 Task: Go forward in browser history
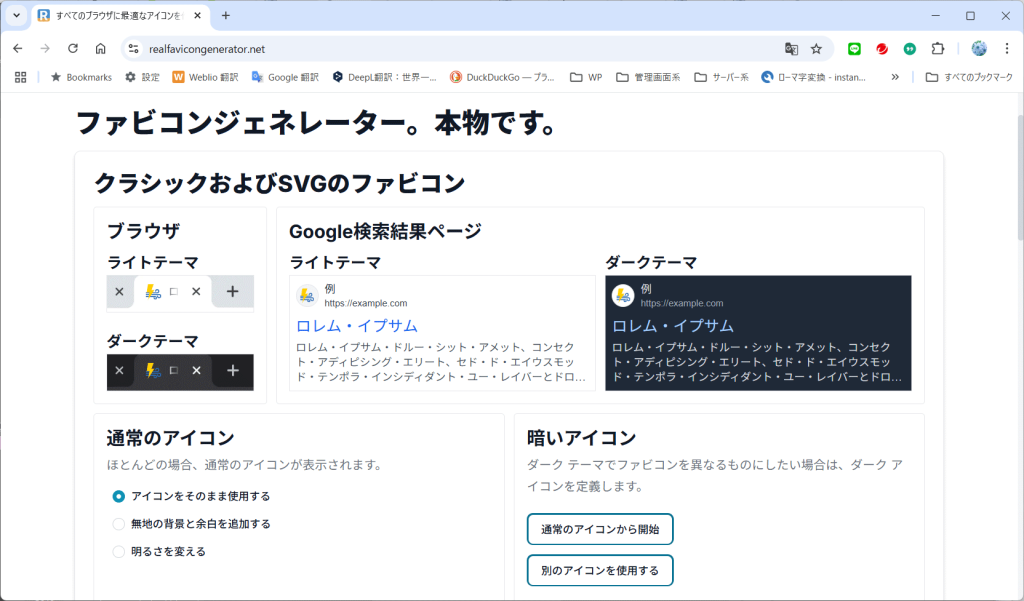click(x=45, y=49)
